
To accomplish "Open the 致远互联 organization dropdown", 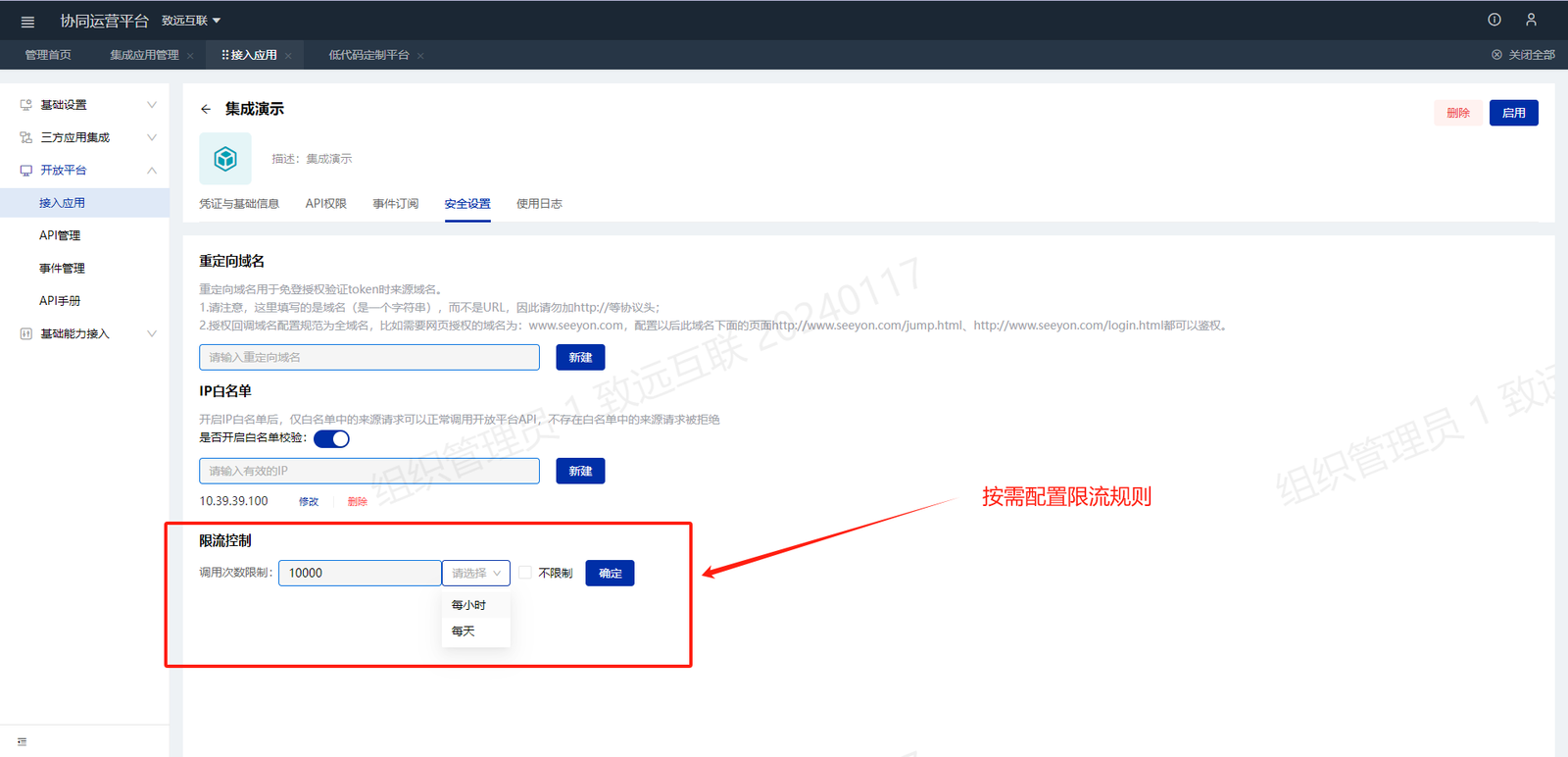I will coord(191,21).
